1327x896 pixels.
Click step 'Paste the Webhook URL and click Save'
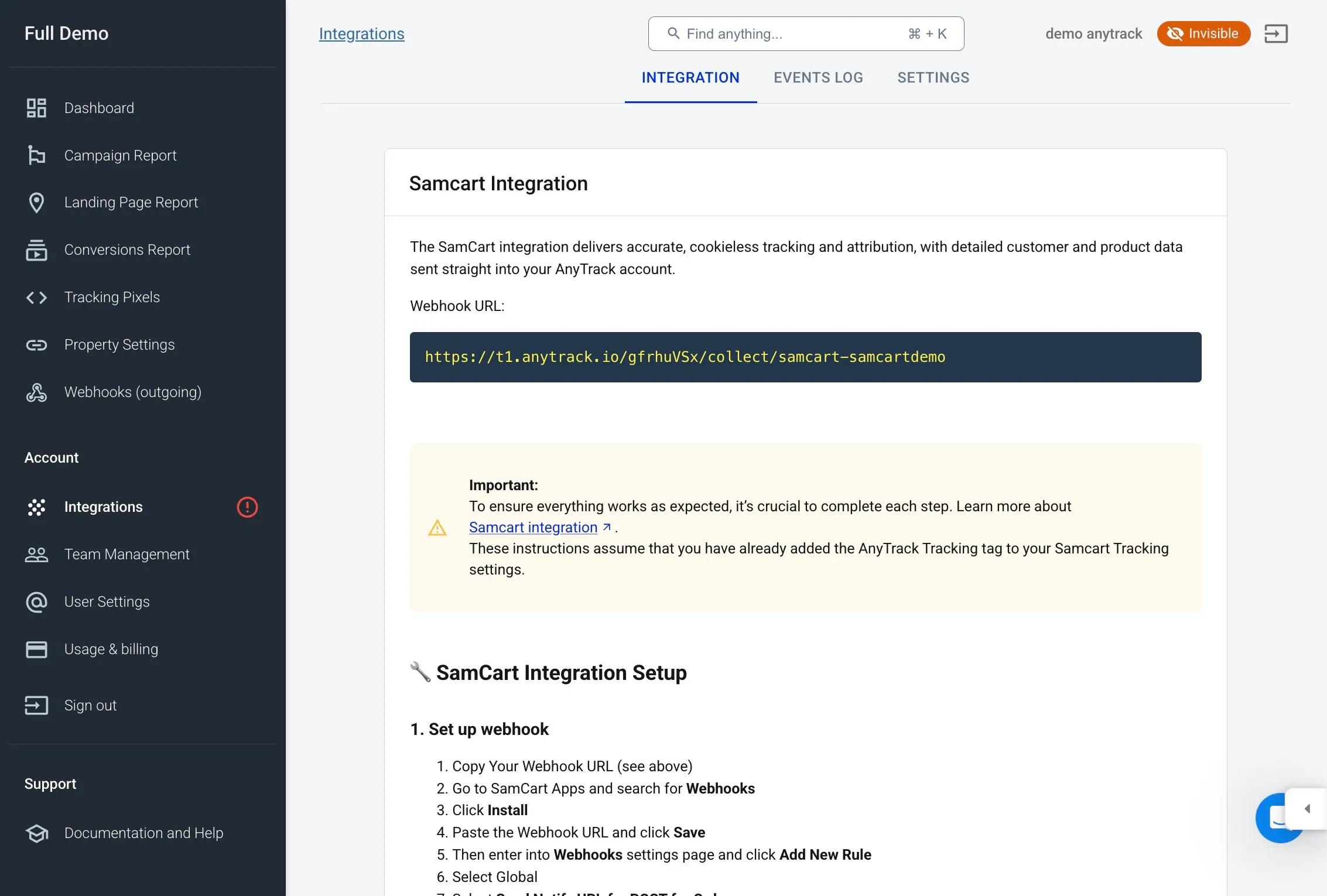point(579,833)
